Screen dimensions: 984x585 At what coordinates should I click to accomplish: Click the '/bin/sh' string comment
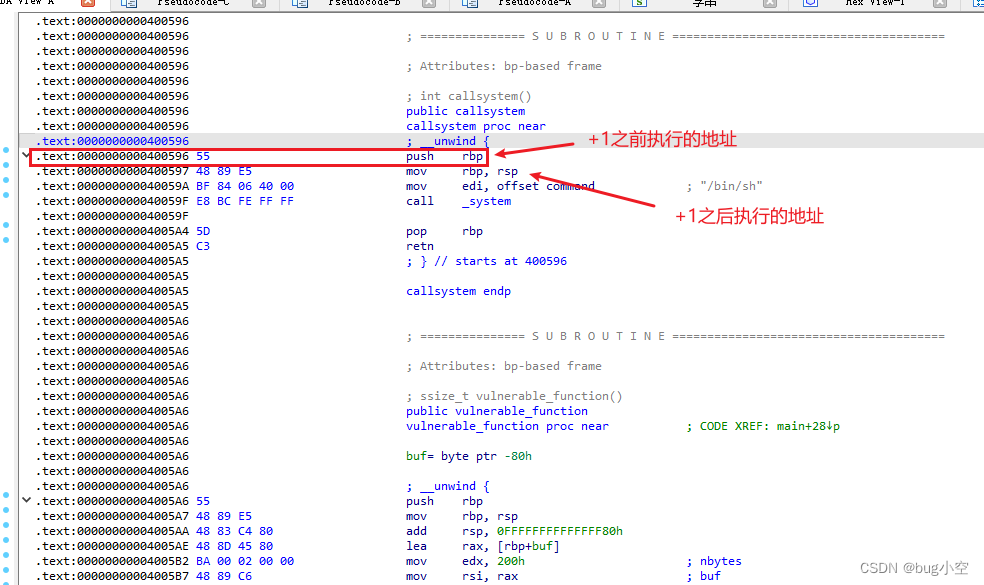point(725,186)
